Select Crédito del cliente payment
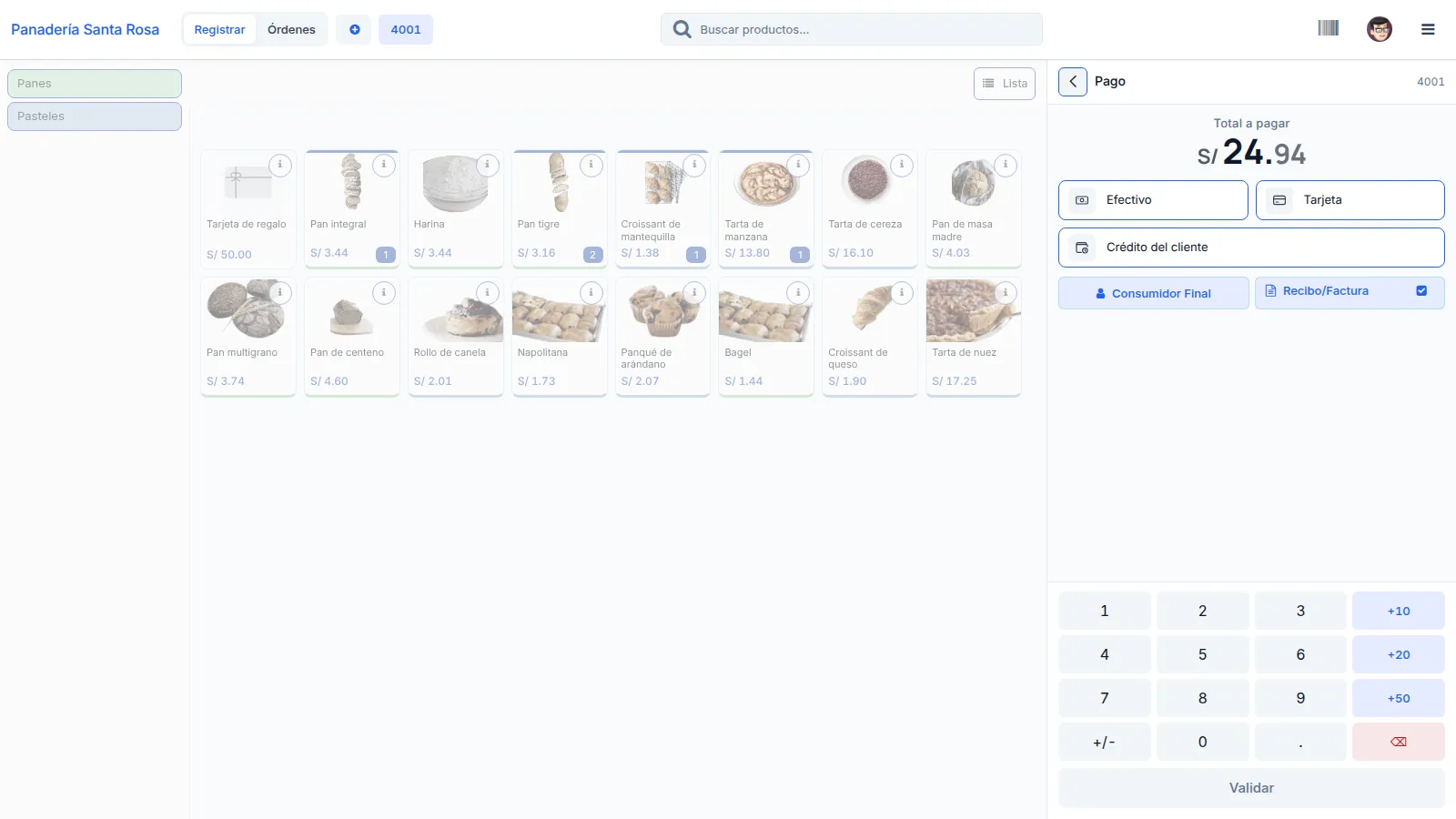 tap(1251, 248)
